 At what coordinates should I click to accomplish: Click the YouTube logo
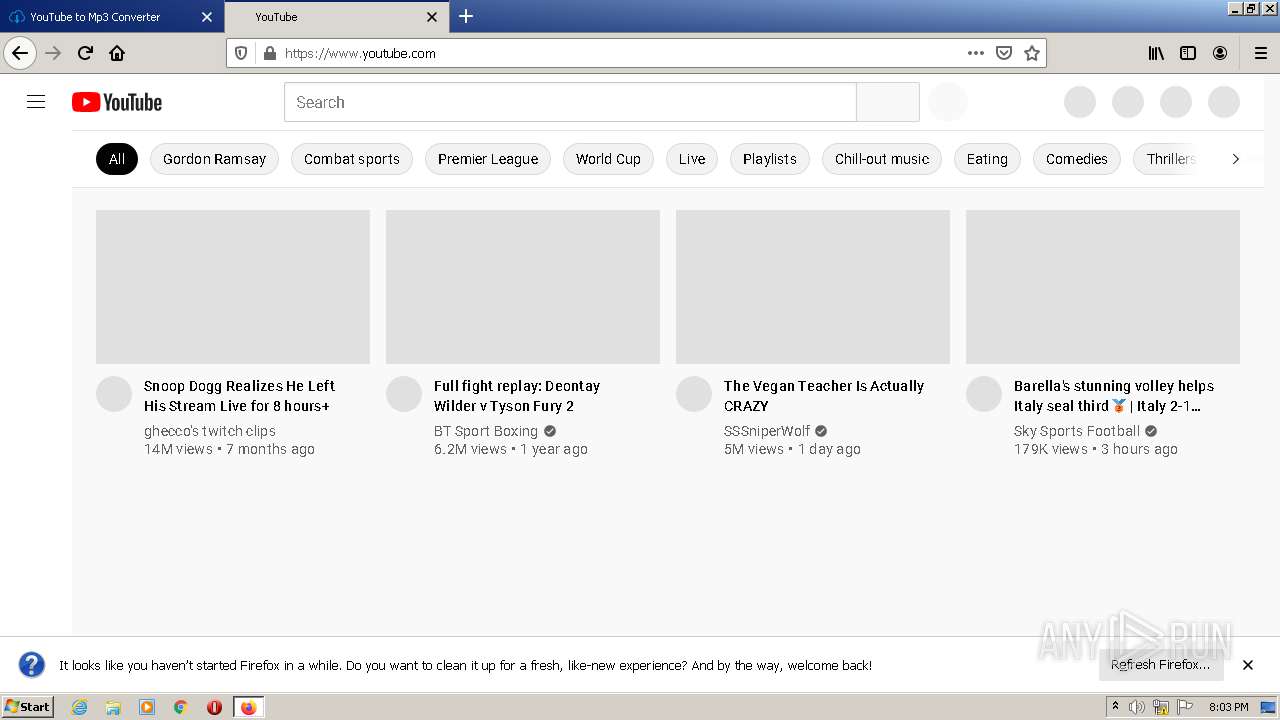pos(117,102)
